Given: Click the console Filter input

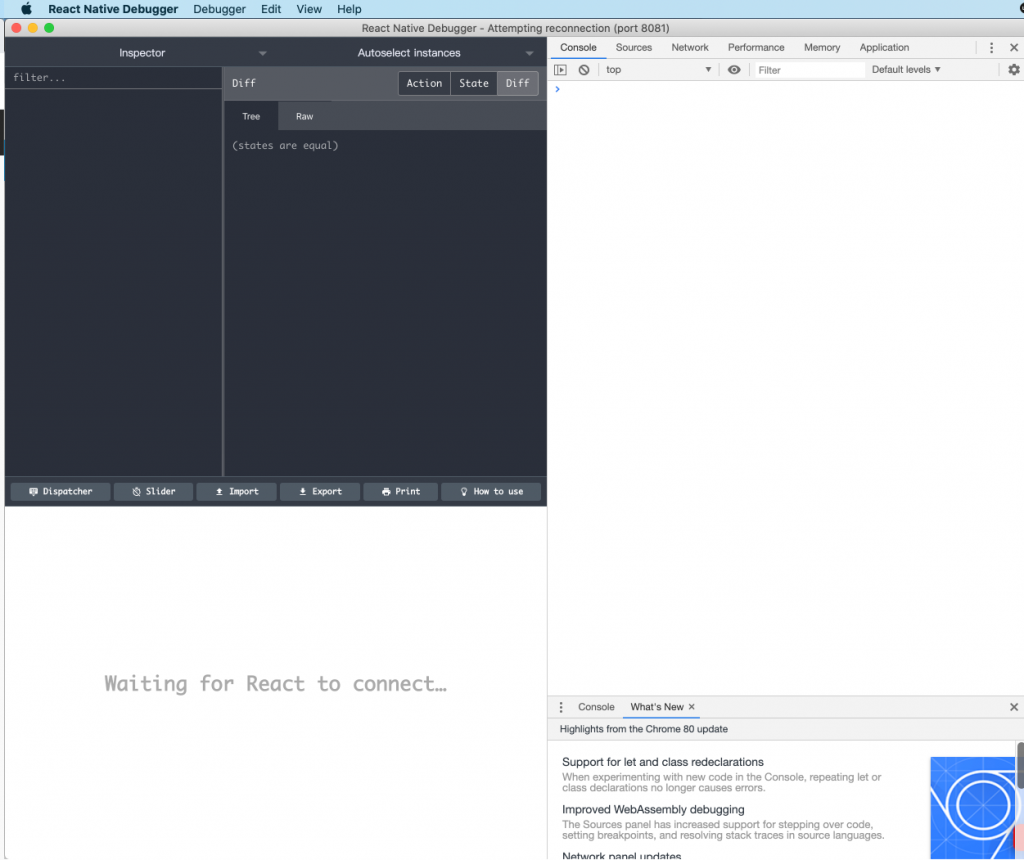Looking at the screenshot, I should point(810,70).
